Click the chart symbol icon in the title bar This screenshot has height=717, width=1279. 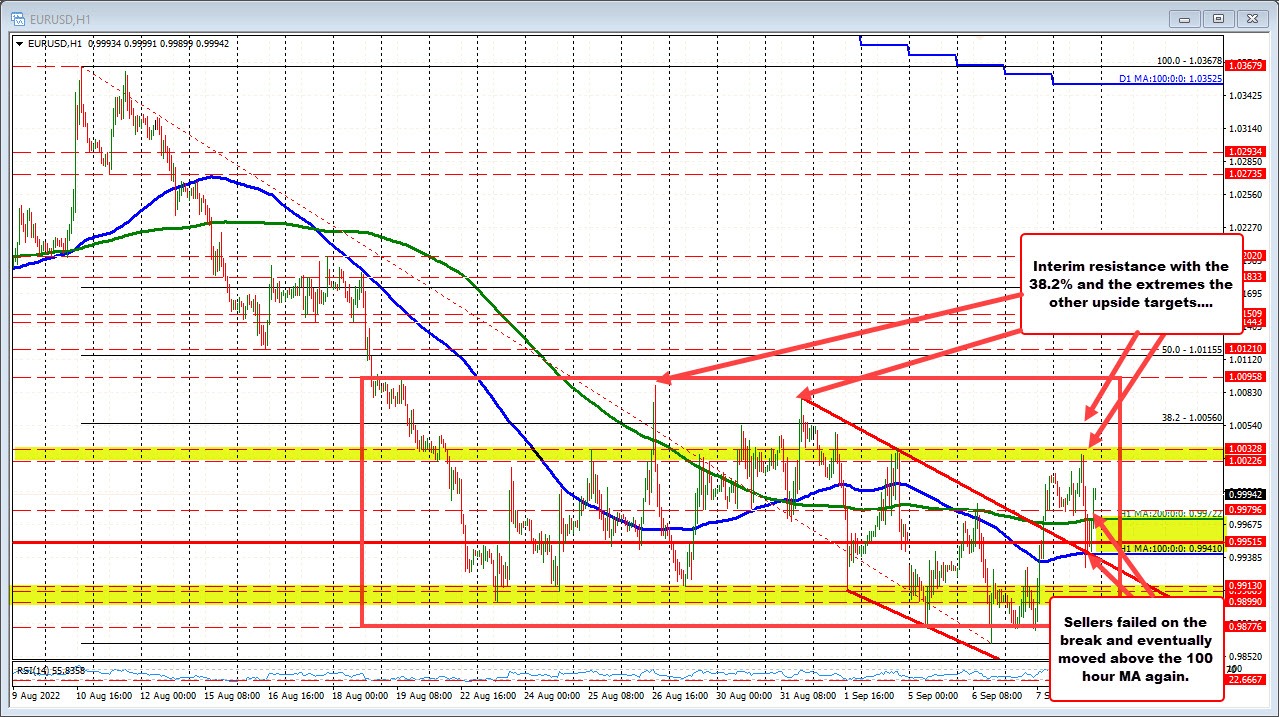17,17
